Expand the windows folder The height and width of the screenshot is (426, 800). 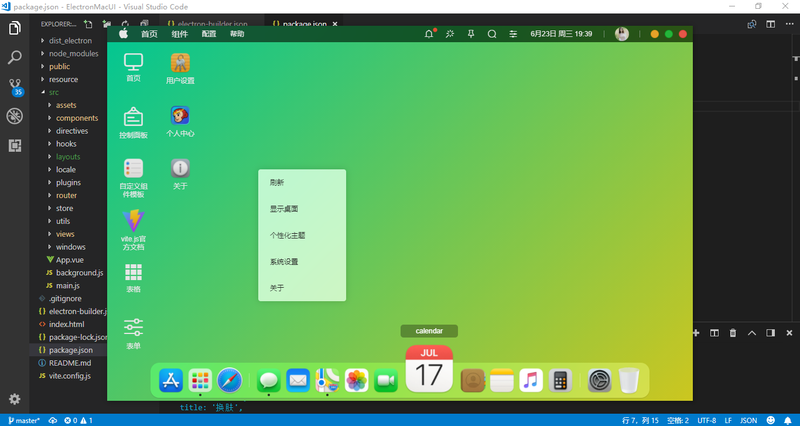tap(68, 247)
